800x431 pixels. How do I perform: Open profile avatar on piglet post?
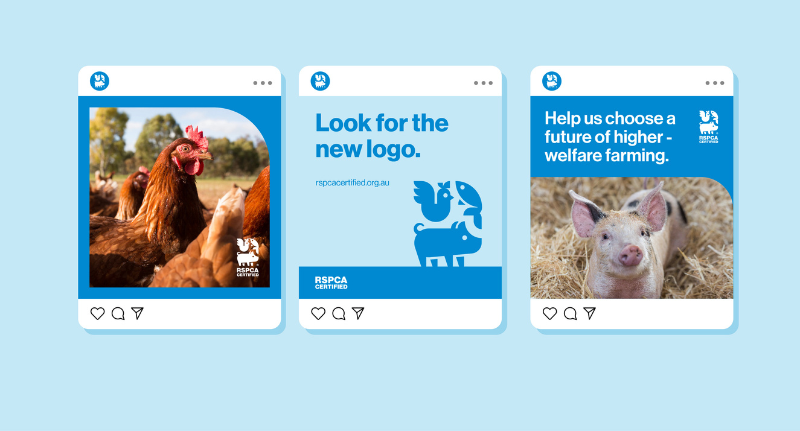[552, 81]
